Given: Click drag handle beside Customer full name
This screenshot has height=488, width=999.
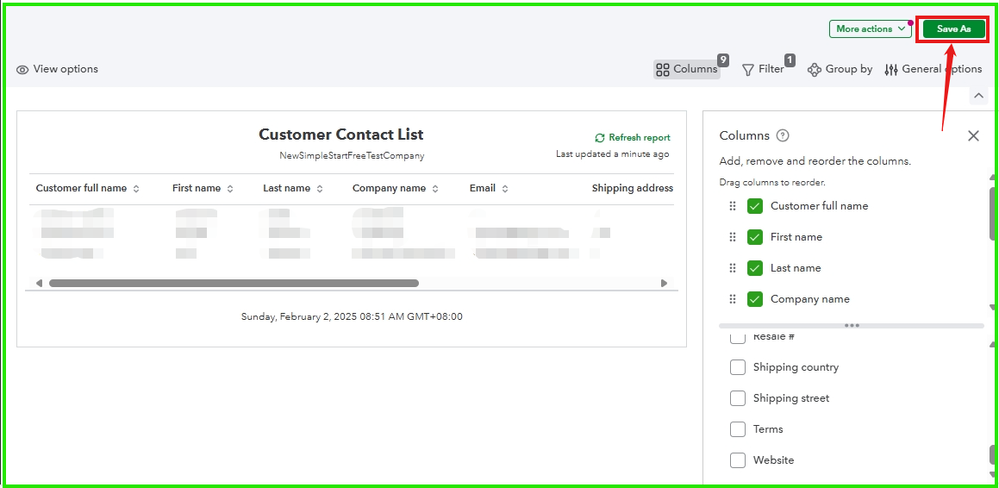Looking at the screenshot, I should click(x=732, y=206).
